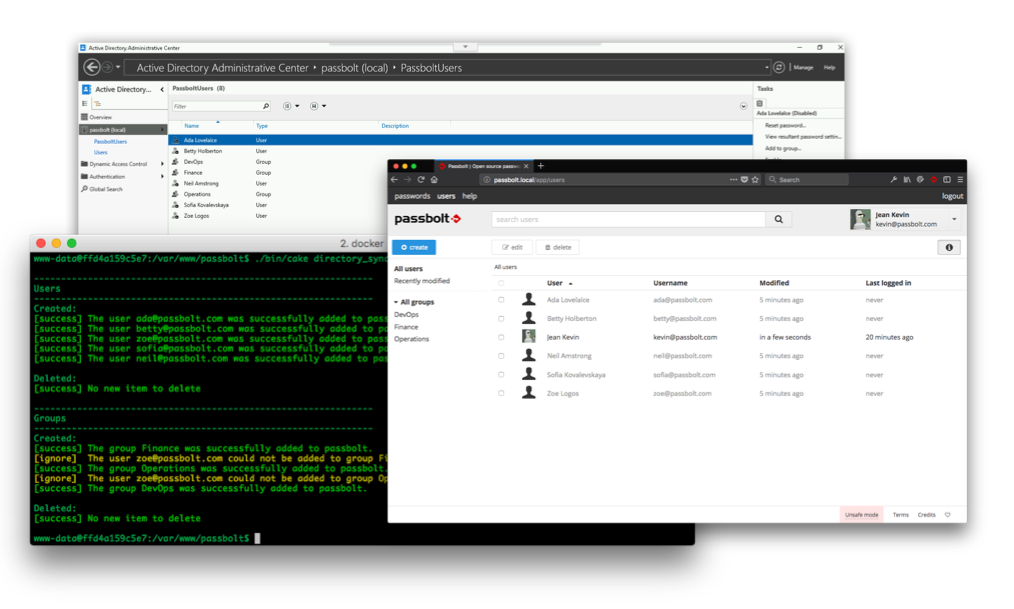Expand passbolt (local) node arrow

click(162, 130)
